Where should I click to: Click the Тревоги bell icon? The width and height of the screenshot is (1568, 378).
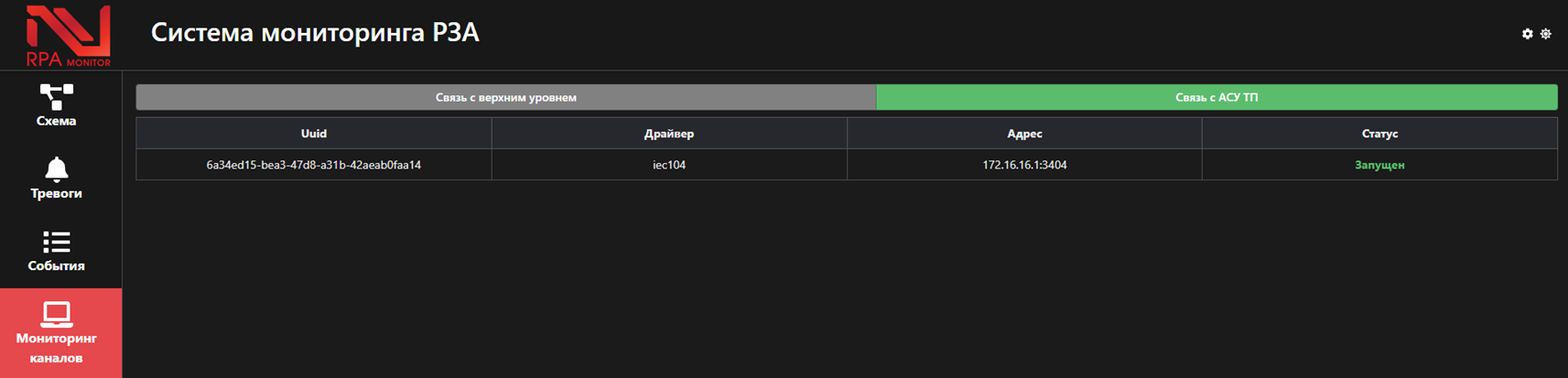[x=56, y=169]
